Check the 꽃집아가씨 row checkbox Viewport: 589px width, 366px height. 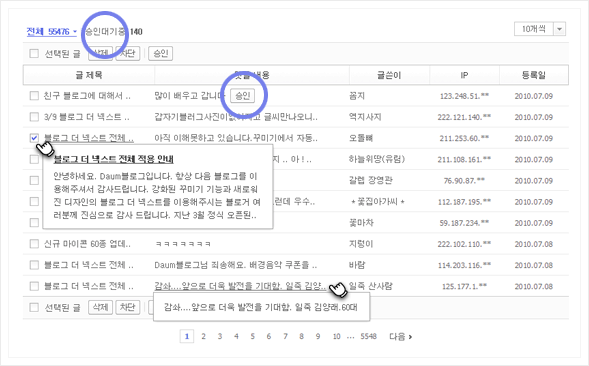34,201
